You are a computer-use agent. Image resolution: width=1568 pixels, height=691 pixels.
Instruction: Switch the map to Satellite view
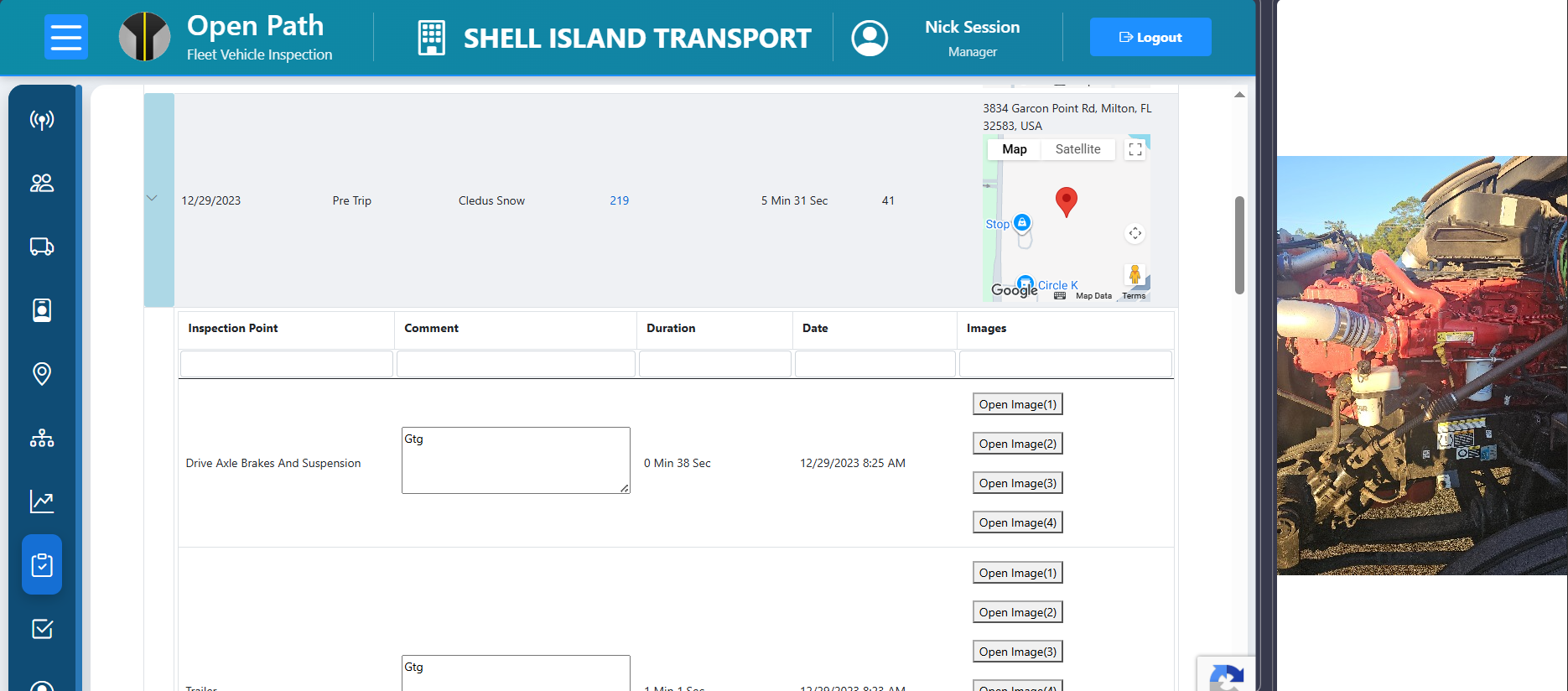click(x=1077, y=149)
